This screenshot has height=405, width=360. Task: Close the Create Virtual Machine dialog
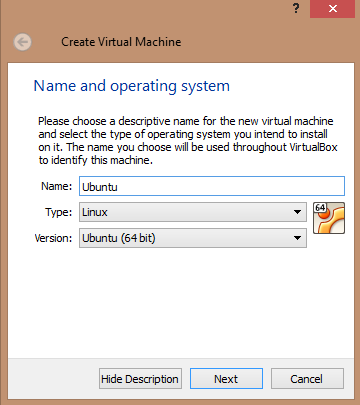(x=332, y=9)
